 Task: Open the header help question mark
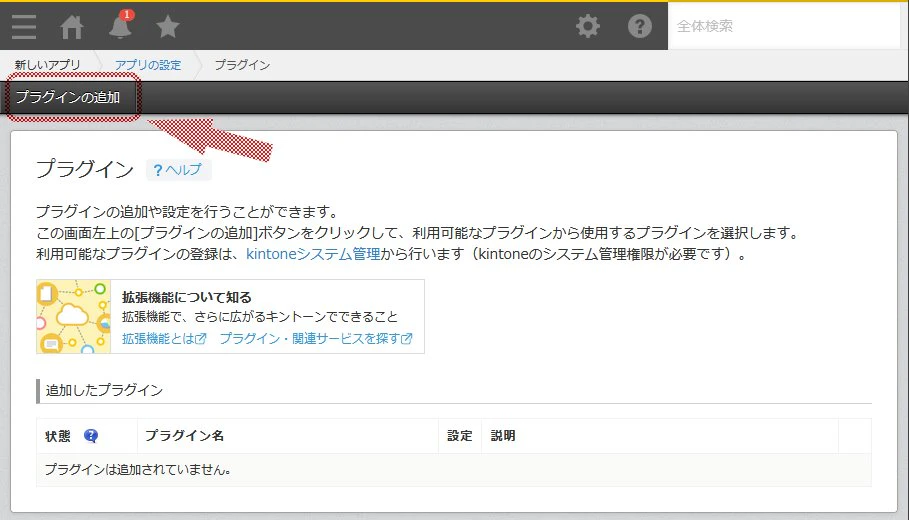tap(639, 26)
